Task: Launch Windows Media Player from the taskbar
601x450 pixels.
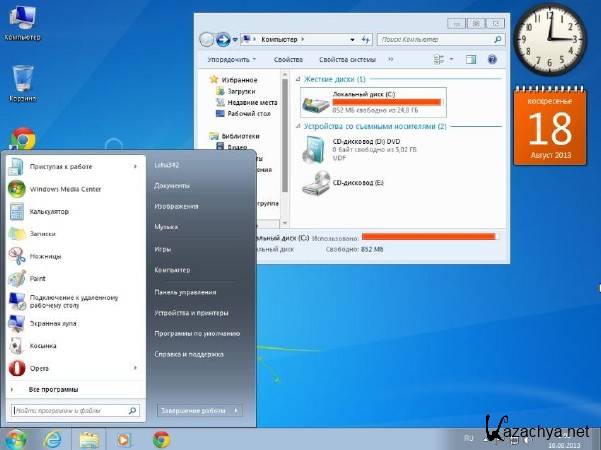Action: pyautogui.click(x=124, y=439)
